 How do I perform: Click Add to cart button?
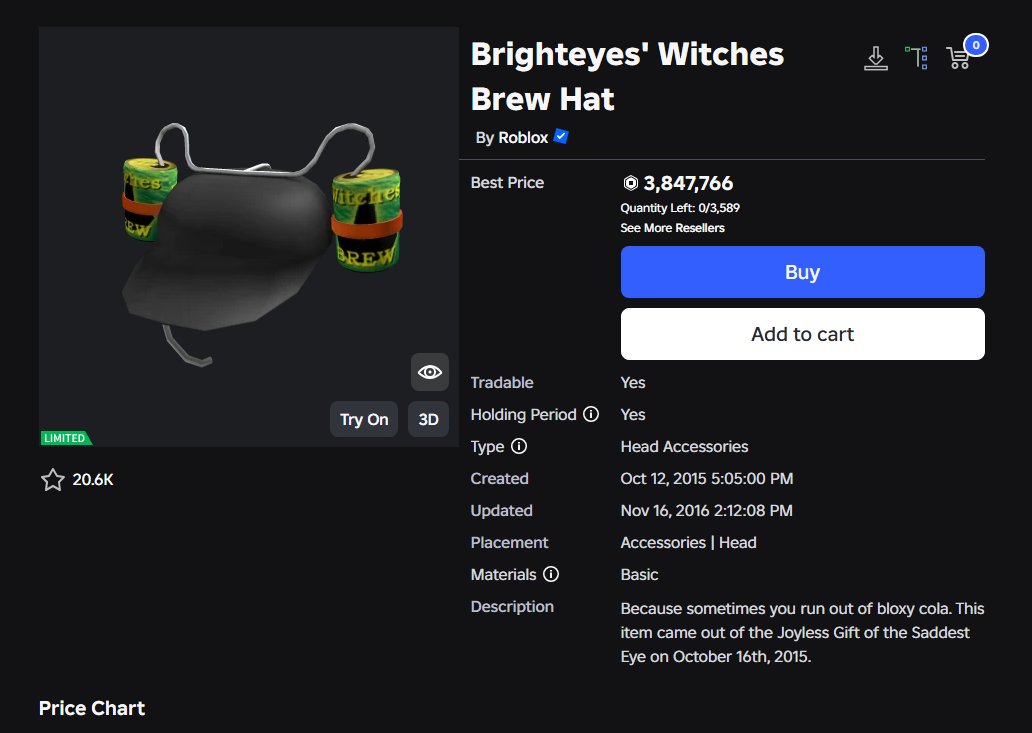(x=802, y=334)
